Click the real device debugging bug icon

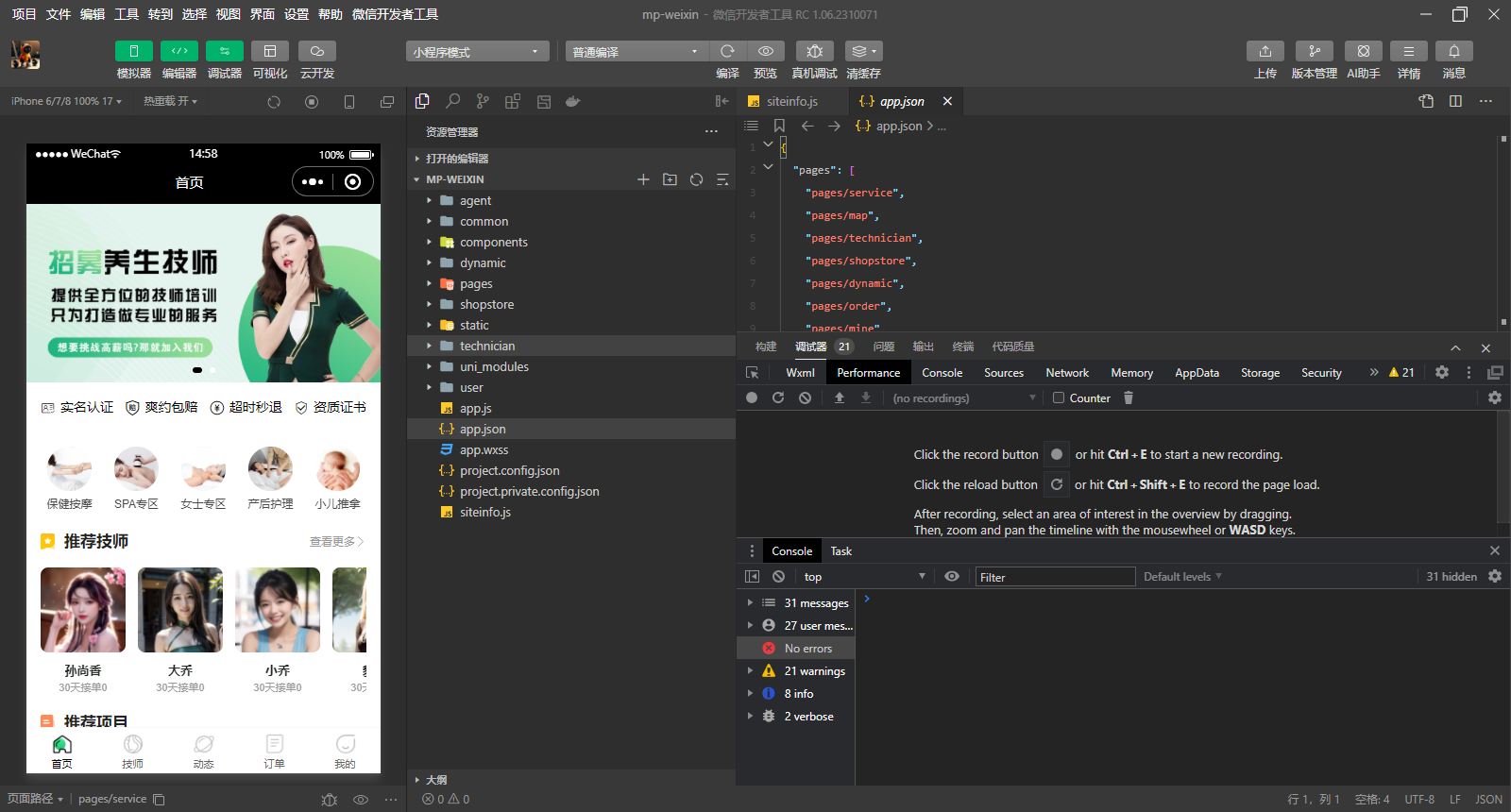[x=814, y=51]
